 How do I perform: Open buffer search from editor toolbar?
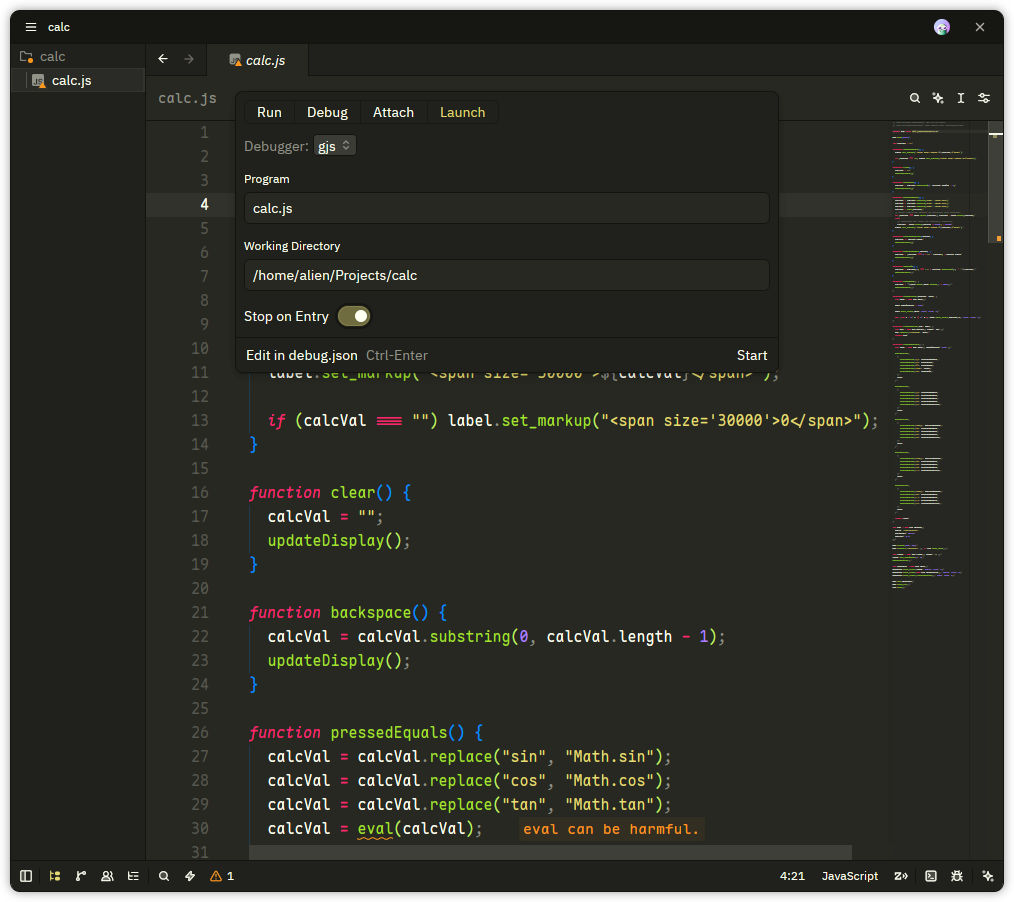coord(914,98)
